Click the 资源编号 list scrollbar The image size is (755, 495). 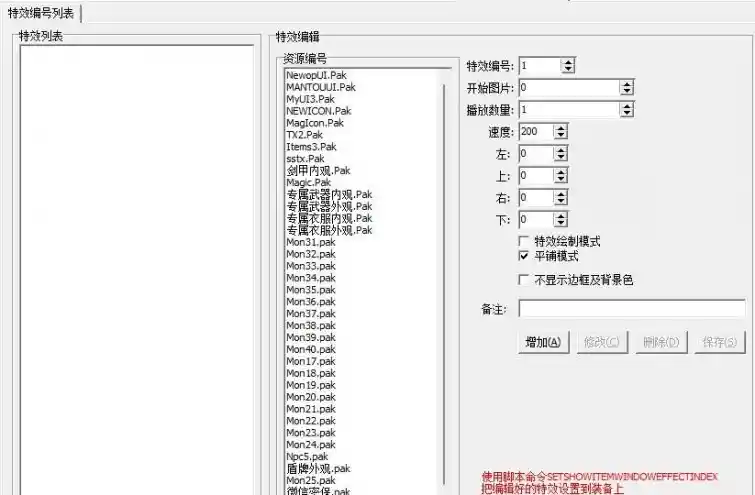point(444,284)
